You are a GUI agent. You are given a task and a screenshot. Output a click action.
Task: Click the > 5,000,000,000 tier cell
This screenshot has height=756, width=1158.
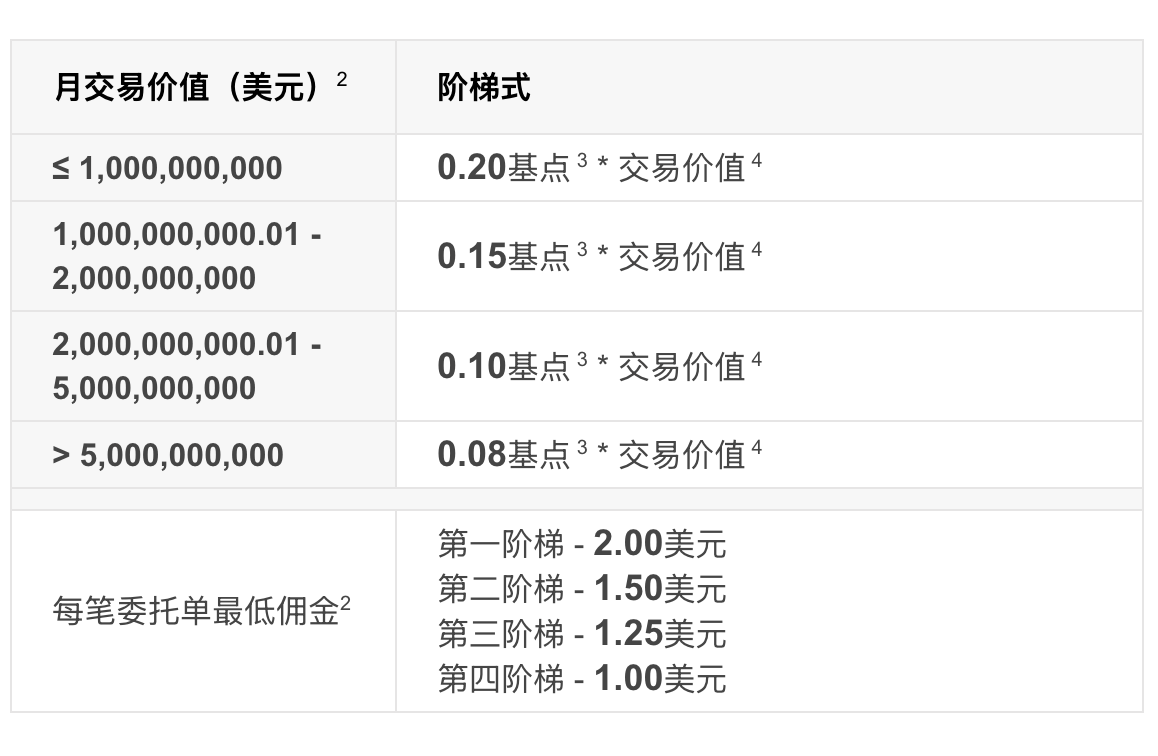[168, 455]
